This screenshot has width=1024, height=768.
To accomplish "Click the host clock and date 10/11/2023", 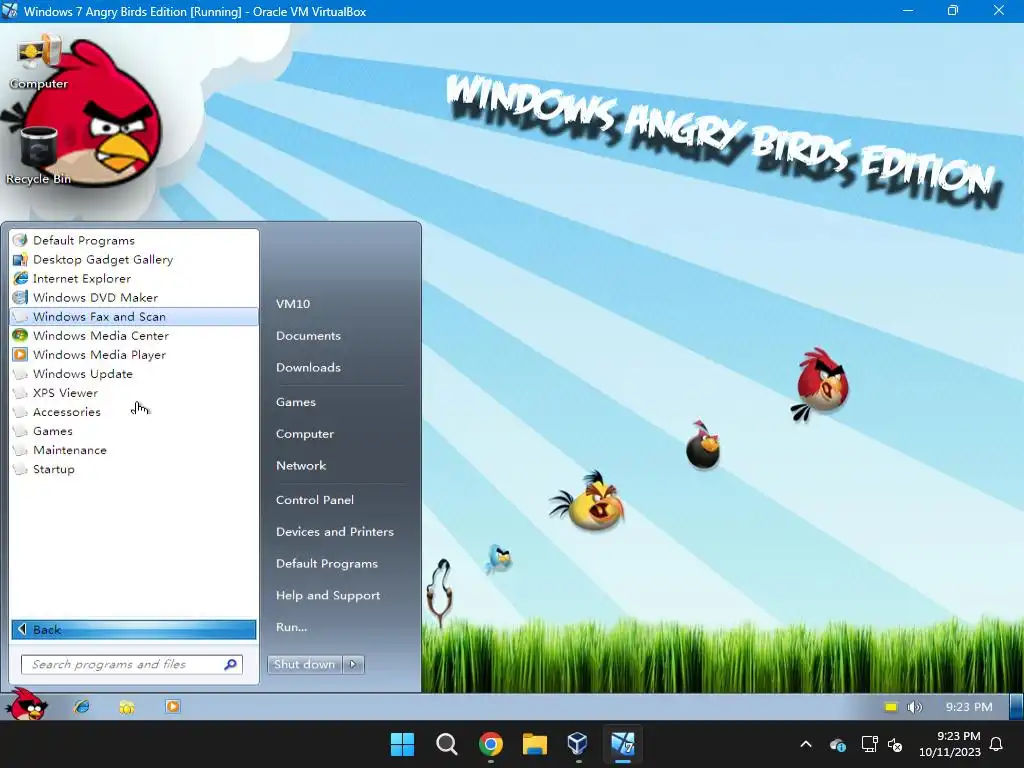I will (x=950, y=744).
